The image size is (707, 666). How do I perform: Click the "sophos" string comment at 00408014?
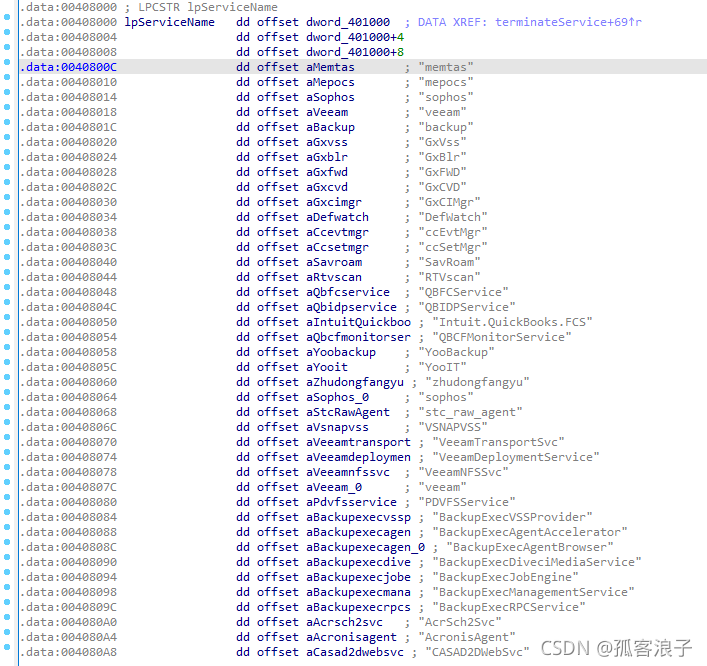(x=445, y=97)
